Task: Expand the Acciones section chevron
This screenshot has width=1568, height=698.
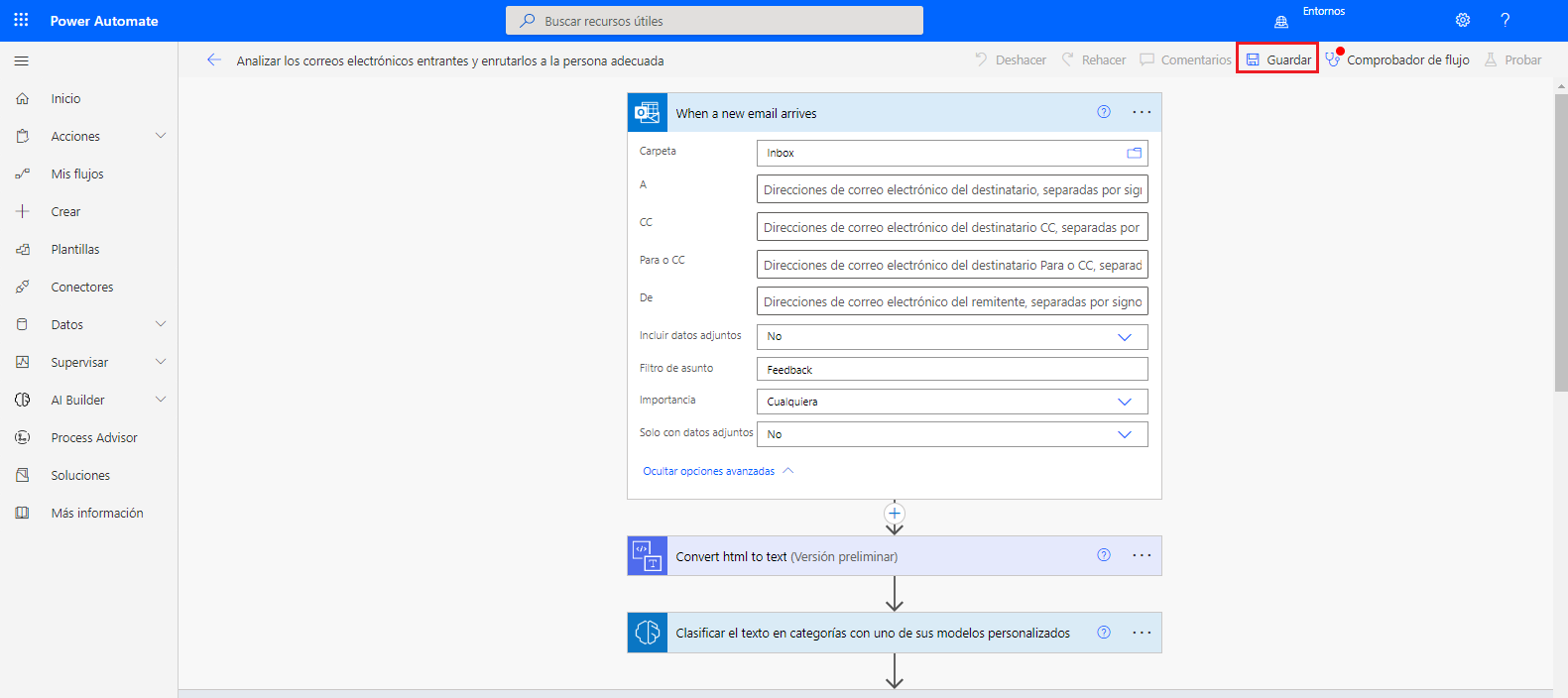Action: (x=161, y=136)
